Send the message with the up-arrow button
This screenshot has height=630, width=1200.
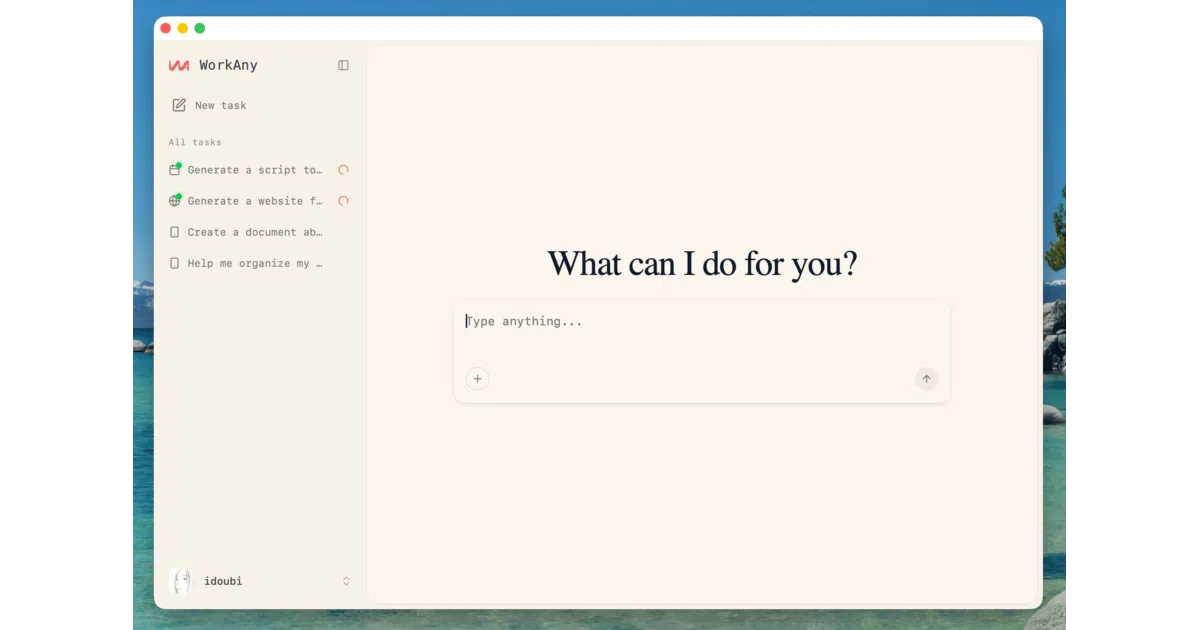click(x=926, y=379)
